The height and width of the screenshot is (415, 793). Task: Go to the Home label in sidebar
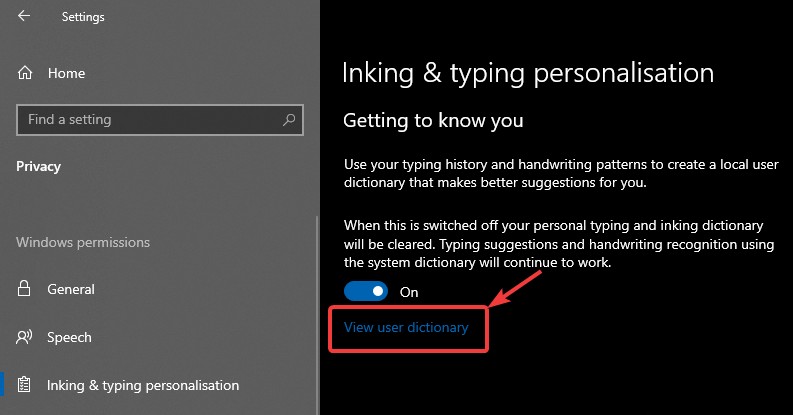pos(66,73)
